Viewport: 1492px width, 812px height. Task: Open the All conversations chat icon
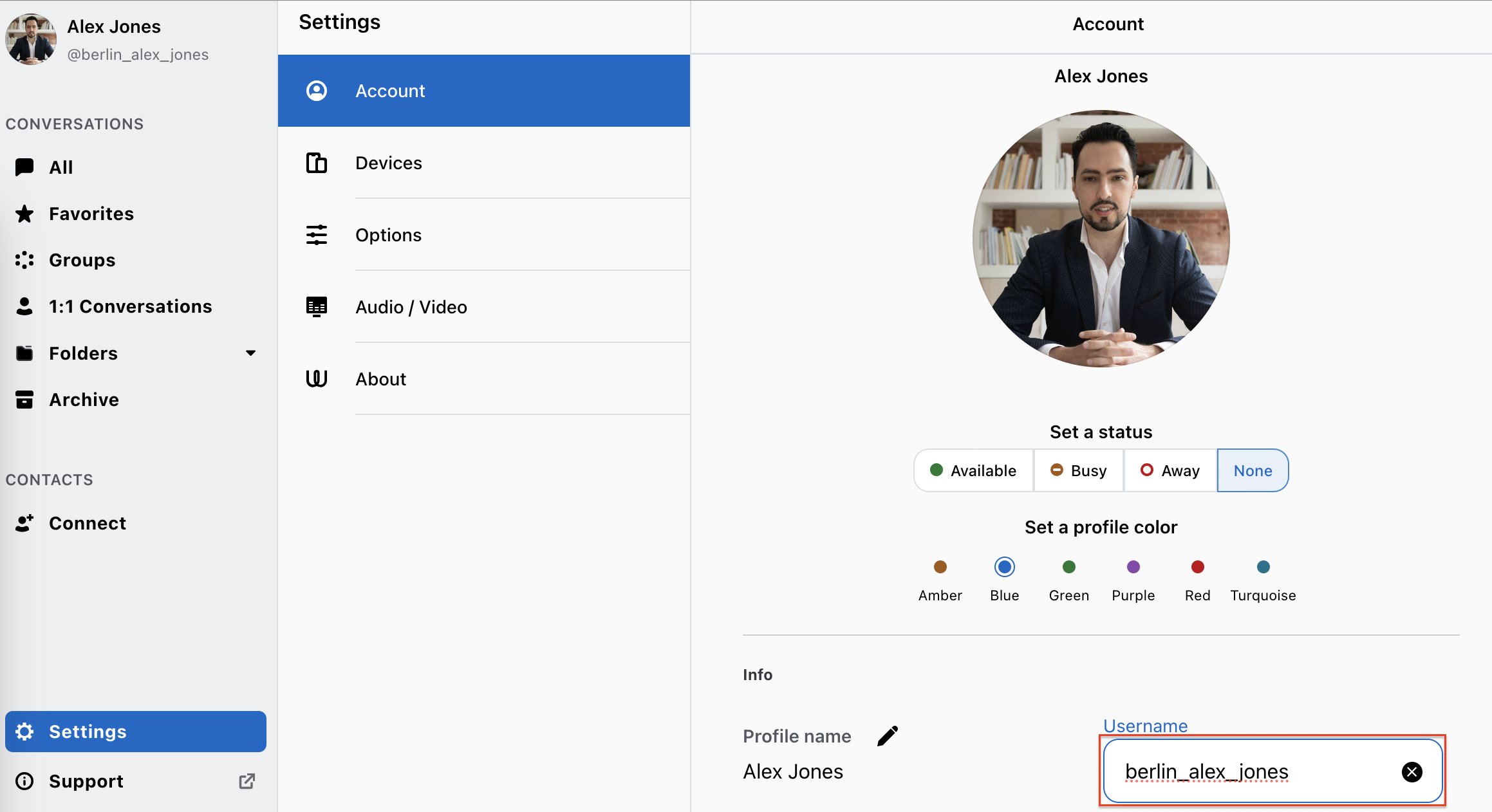[x=24, y=167]
